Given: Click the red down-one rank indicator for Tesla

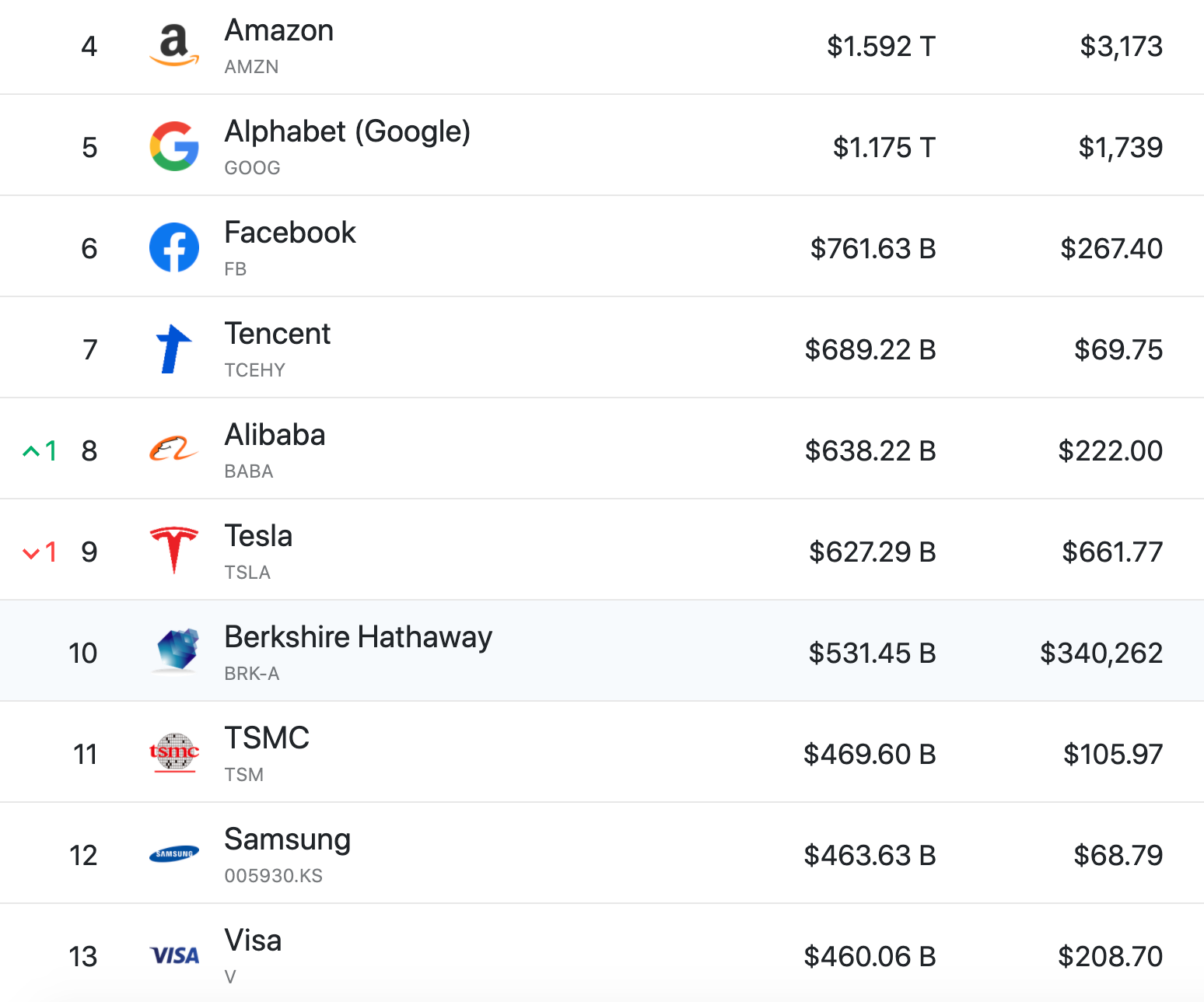Looking at the screenshot, I should pos(40,552).
